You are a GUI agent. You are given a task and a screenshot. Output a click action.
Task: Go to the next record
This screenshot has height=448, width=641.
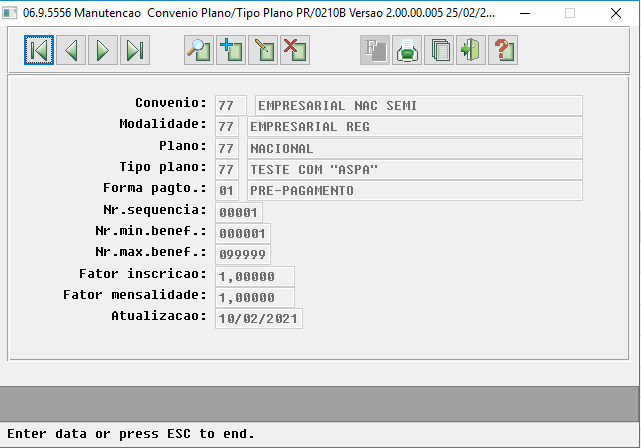(x=103, y=50)
